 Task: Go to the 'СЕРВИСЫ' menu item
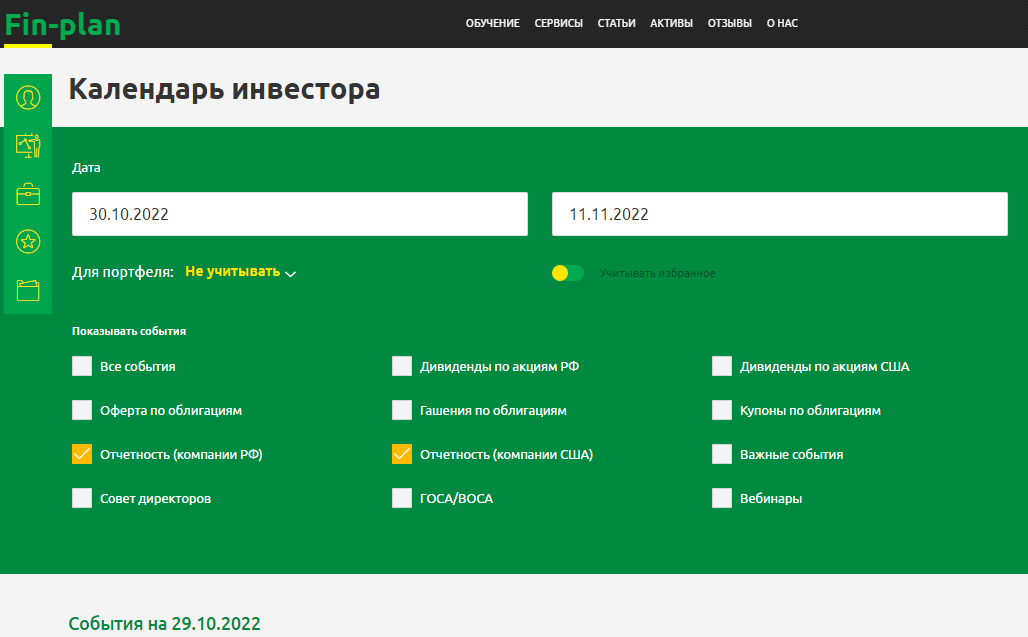pyautogui.click(x=558, y=23)
